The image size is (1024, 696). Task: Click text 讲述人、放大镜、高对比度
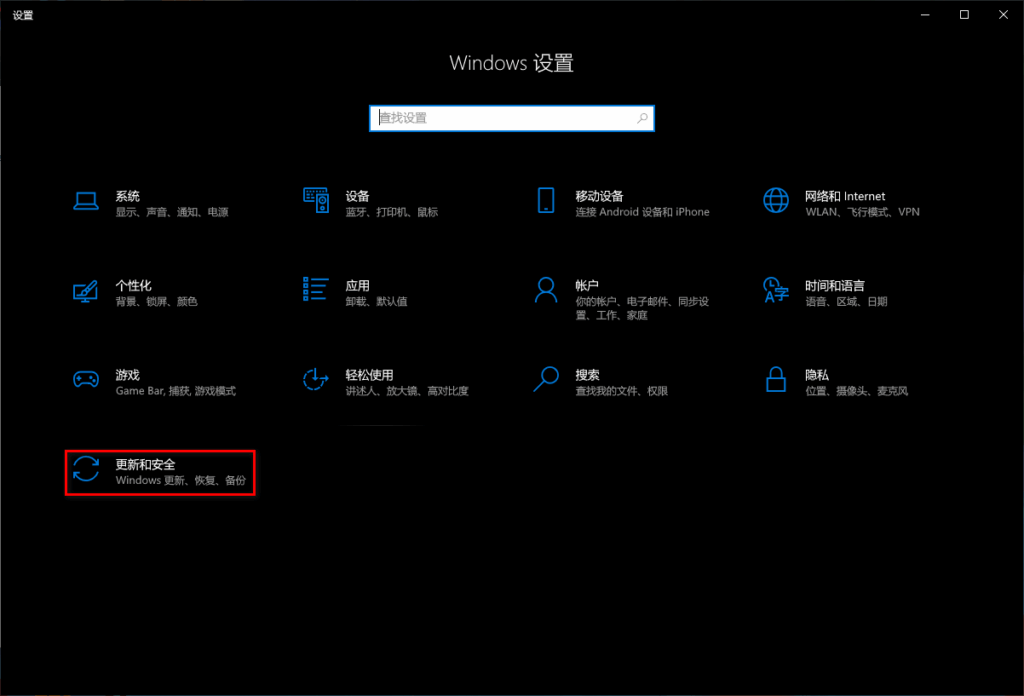click(407, 391)
